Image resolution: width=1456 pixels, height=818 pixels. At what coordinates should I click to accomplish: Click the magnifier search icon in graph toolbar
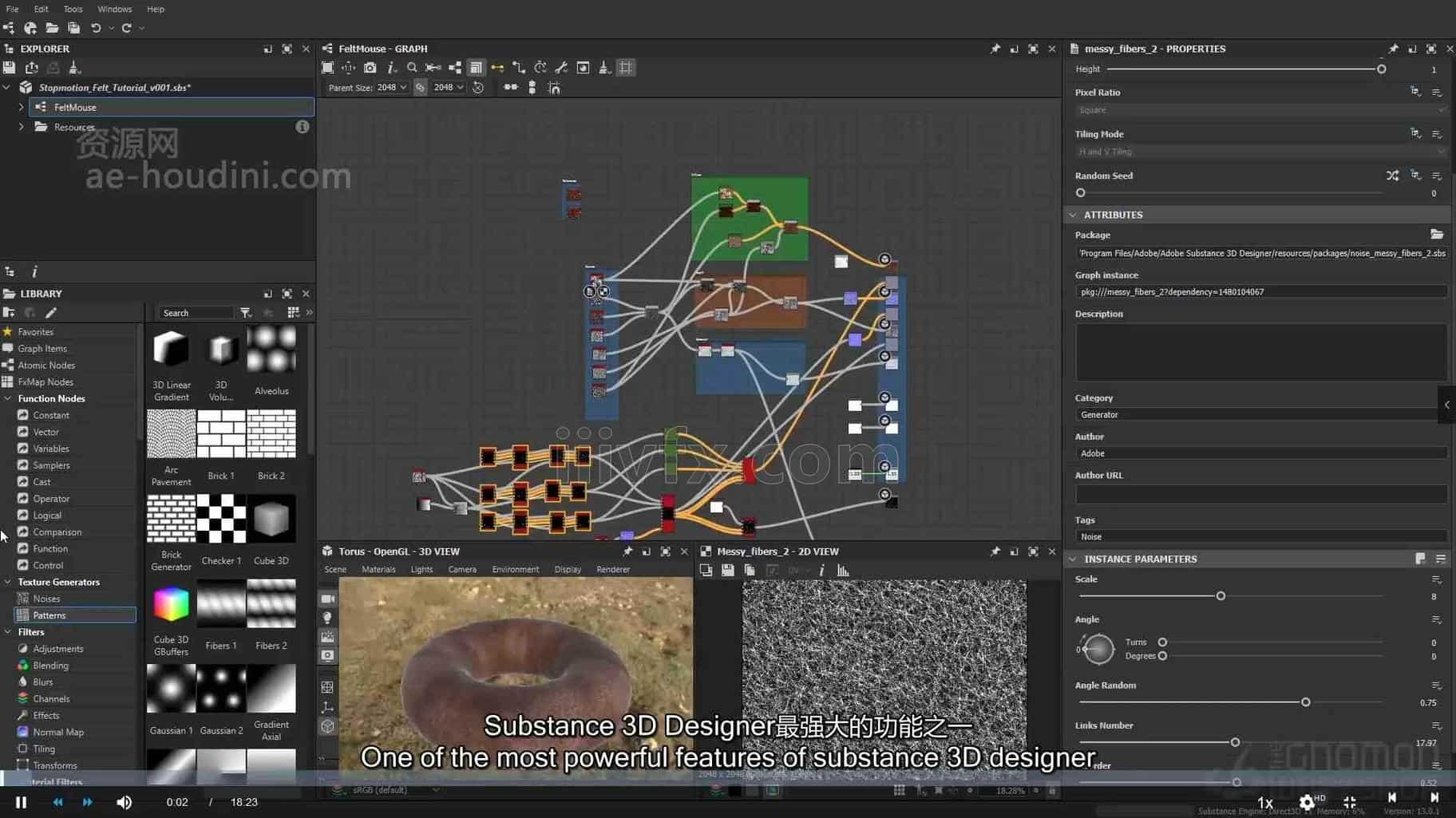click(x=412, y=68)
